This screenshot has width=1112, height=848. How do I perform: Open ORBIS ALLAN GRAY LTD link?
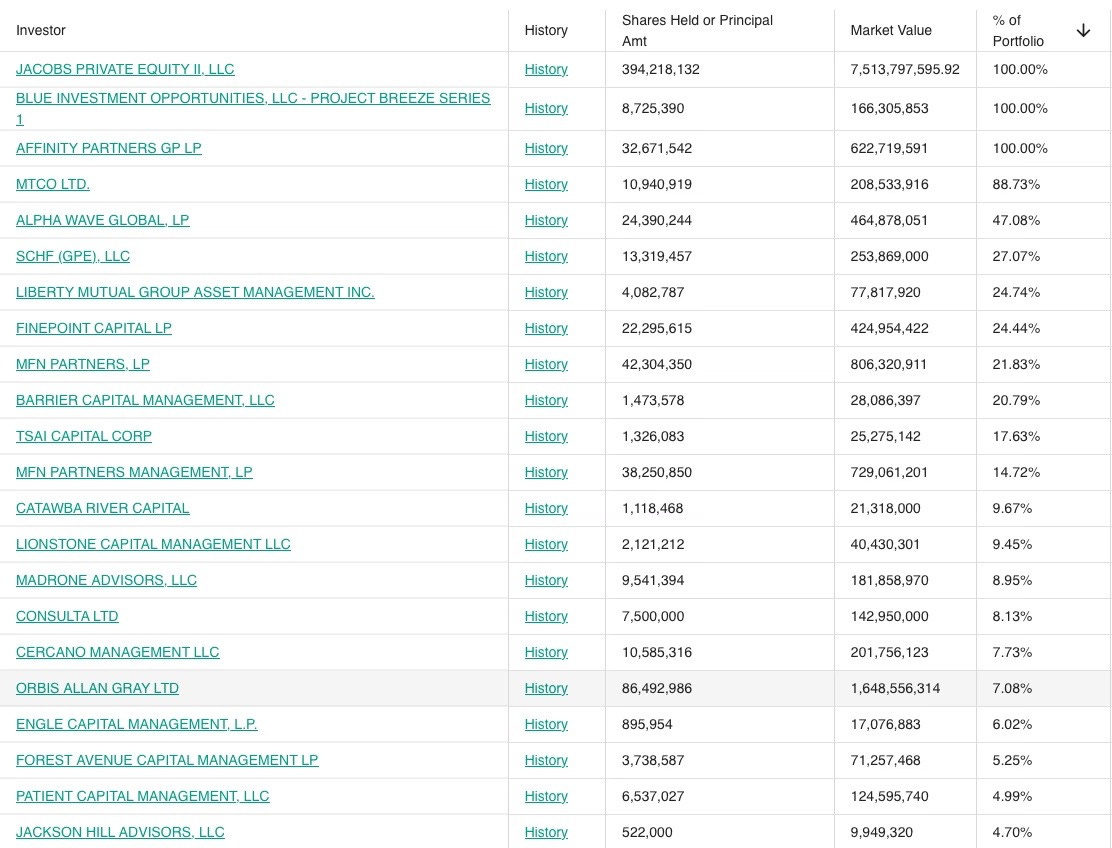coord(97,688)
